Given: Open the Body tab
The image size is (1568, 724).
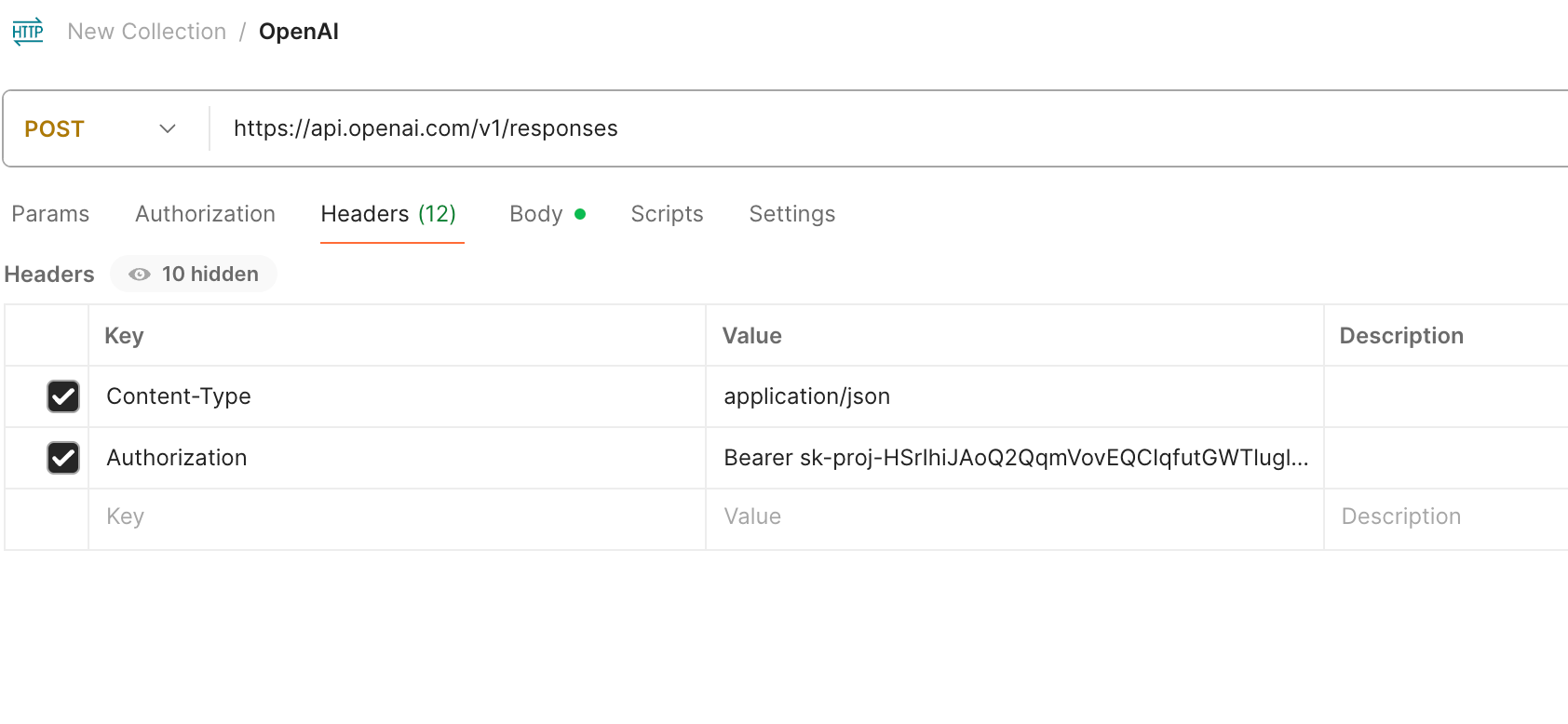Looking at the screenshot, I should (547, 214).
